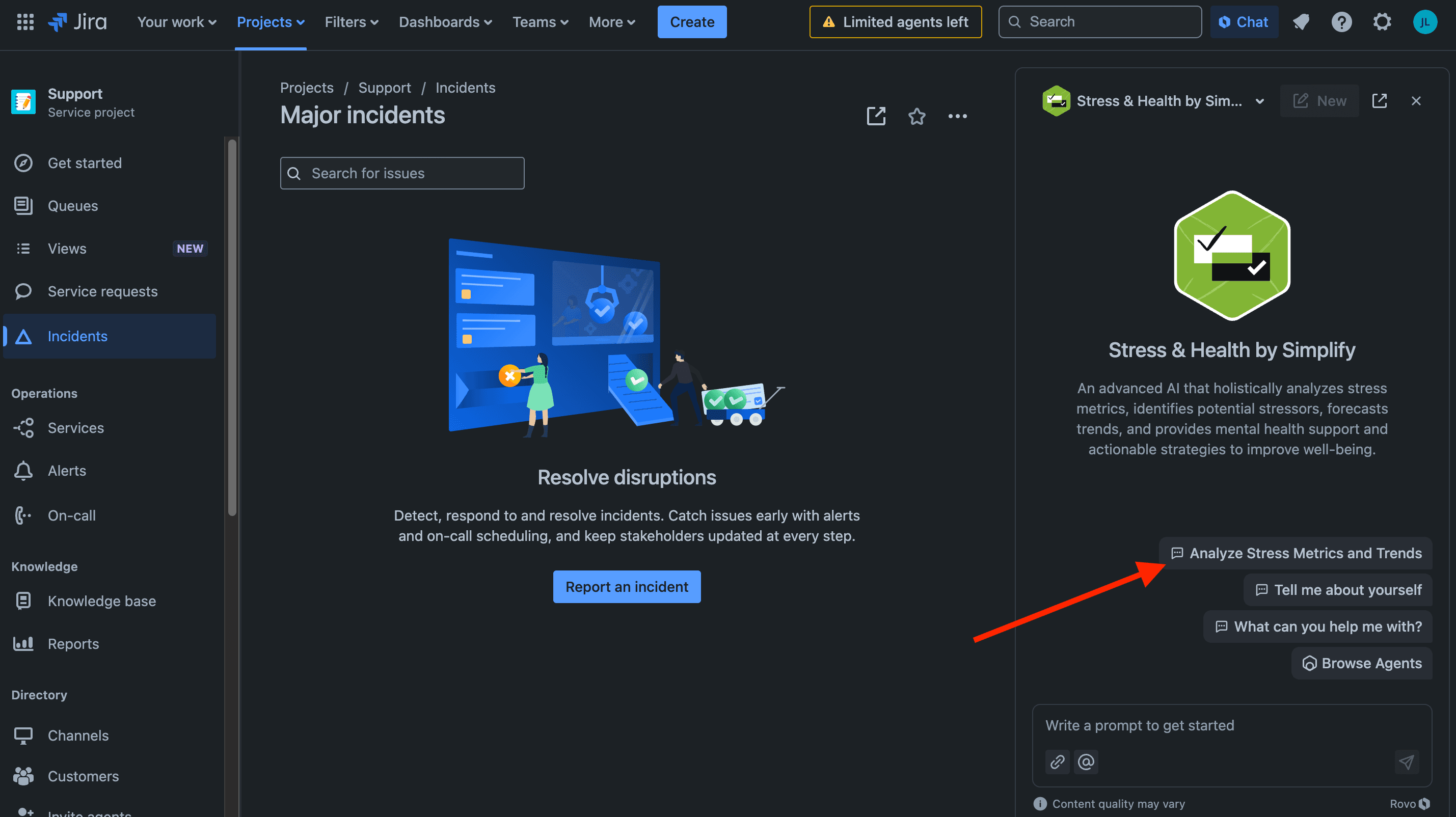Image resolution: width=1456 pixels, height=817 pixels.
Task: Click the Rovo label at panel bottom
Action: [1409, 803]
